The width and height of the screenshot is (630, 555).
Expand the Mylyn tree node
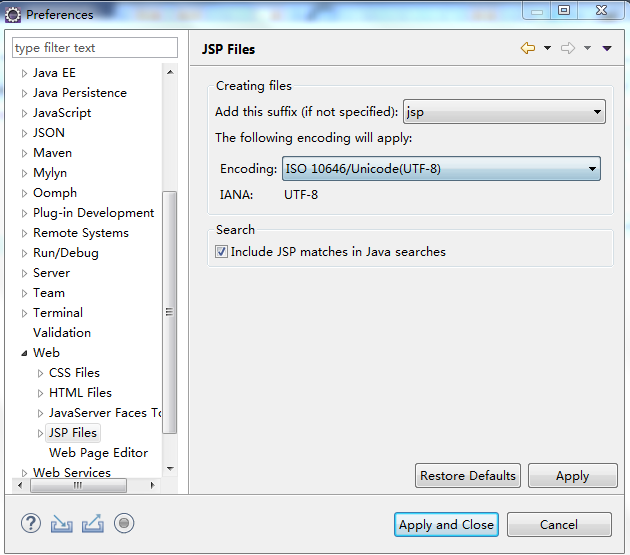pos(24,174)
